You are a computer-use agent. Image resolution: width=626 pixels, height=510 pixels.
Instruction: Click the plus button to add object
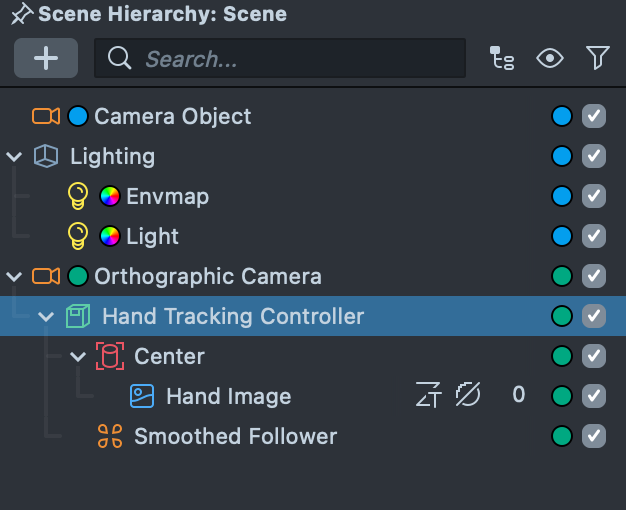click(46, 58)
